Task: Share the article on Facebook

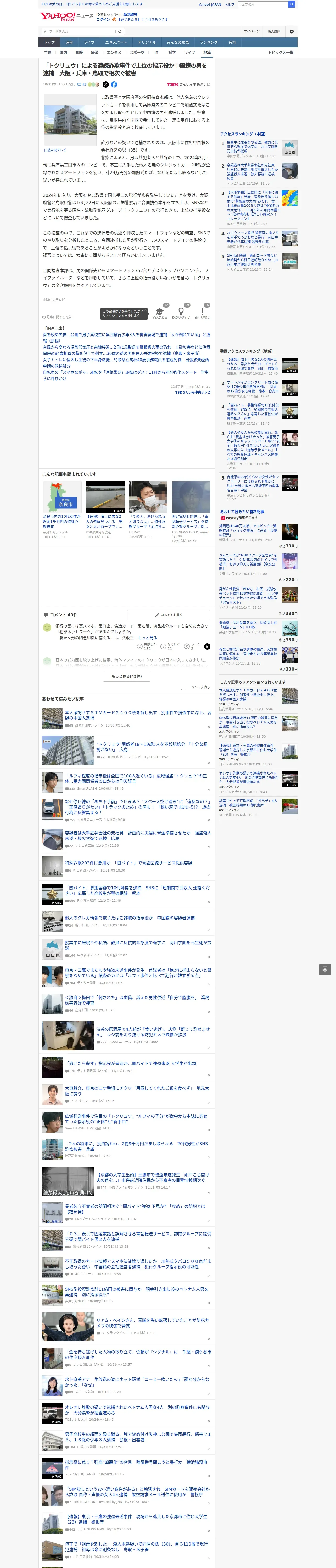Action: click(x=114, y=85)
